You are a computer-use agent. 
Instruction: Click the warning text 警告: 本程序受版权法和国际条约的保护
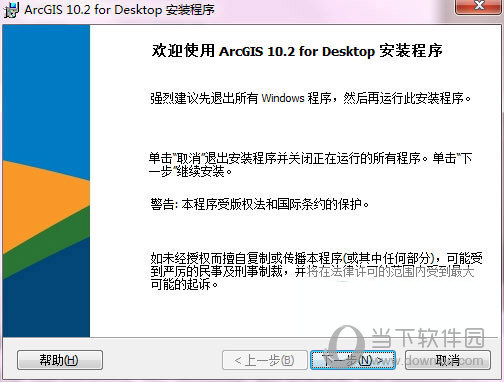pos(260,204)
